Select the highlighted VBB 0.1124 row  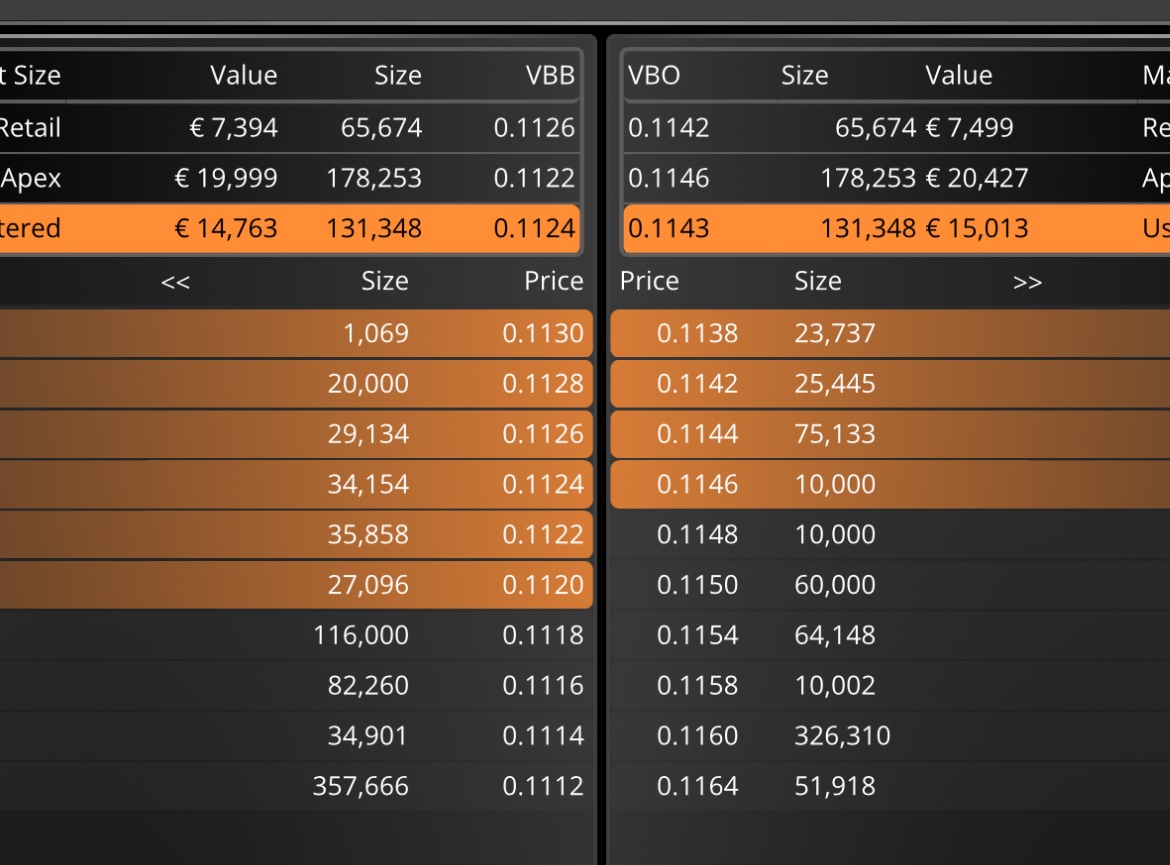290,228
